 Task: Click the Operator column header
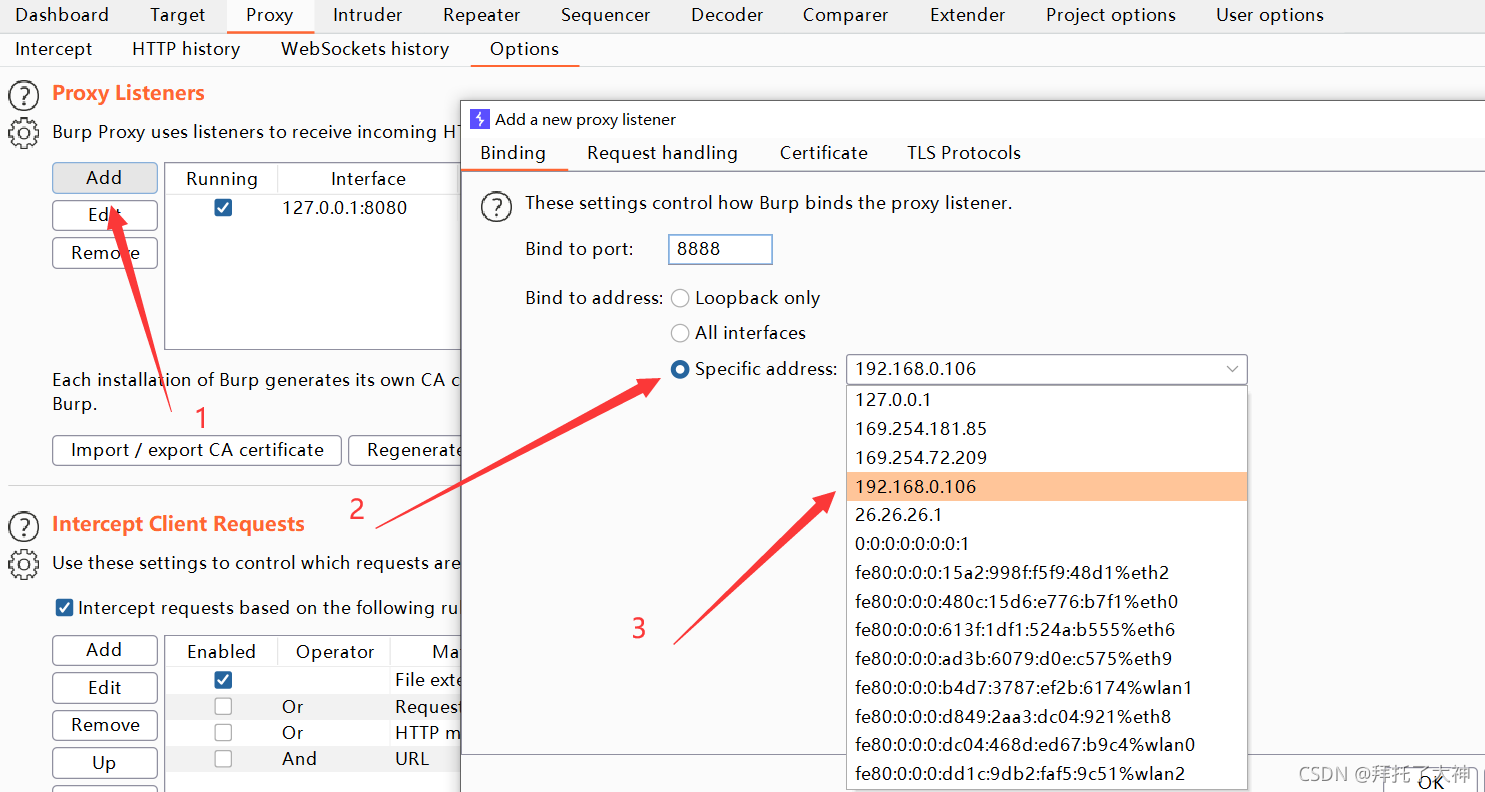point(335,652)
